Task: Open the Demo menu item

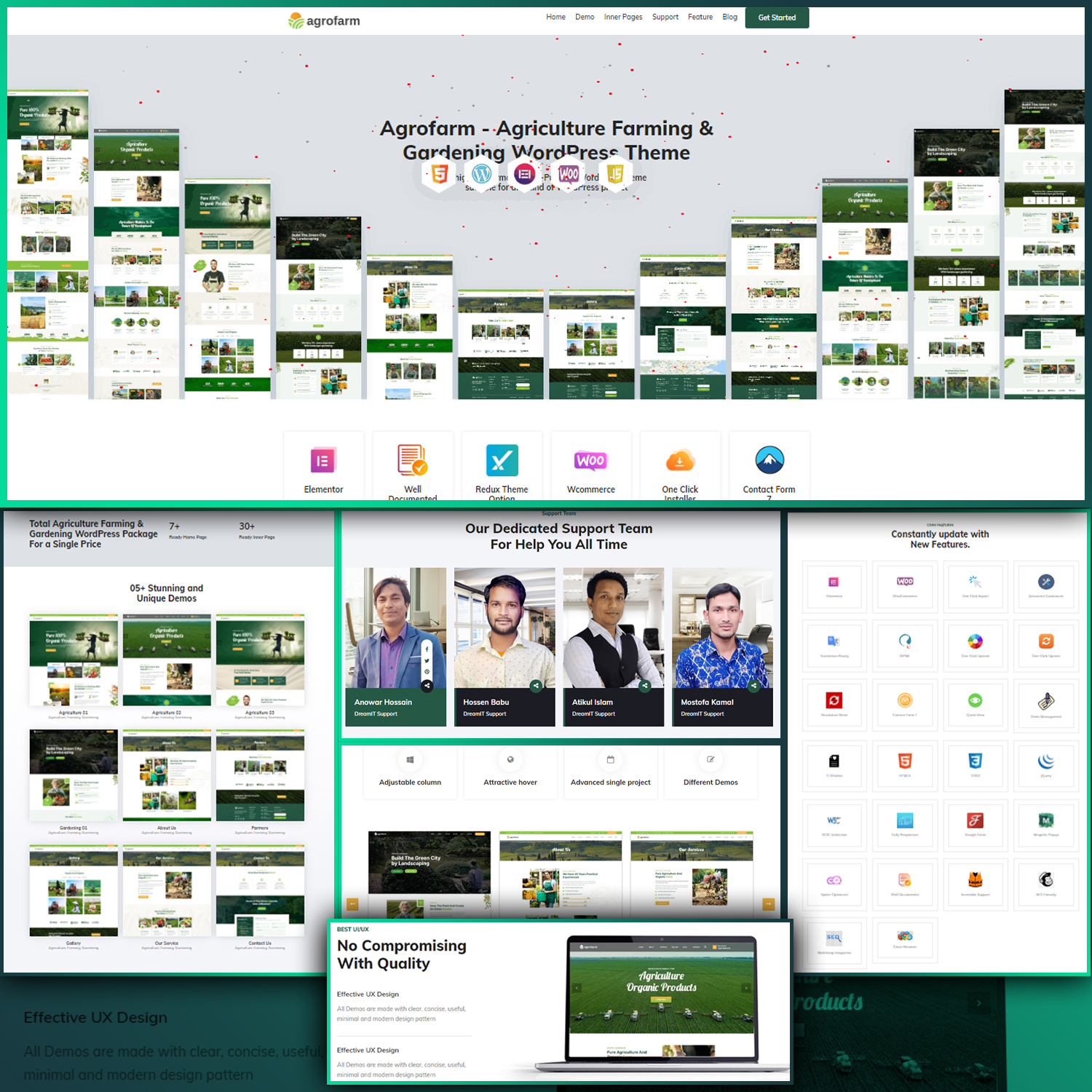Action: coord(585,17)
